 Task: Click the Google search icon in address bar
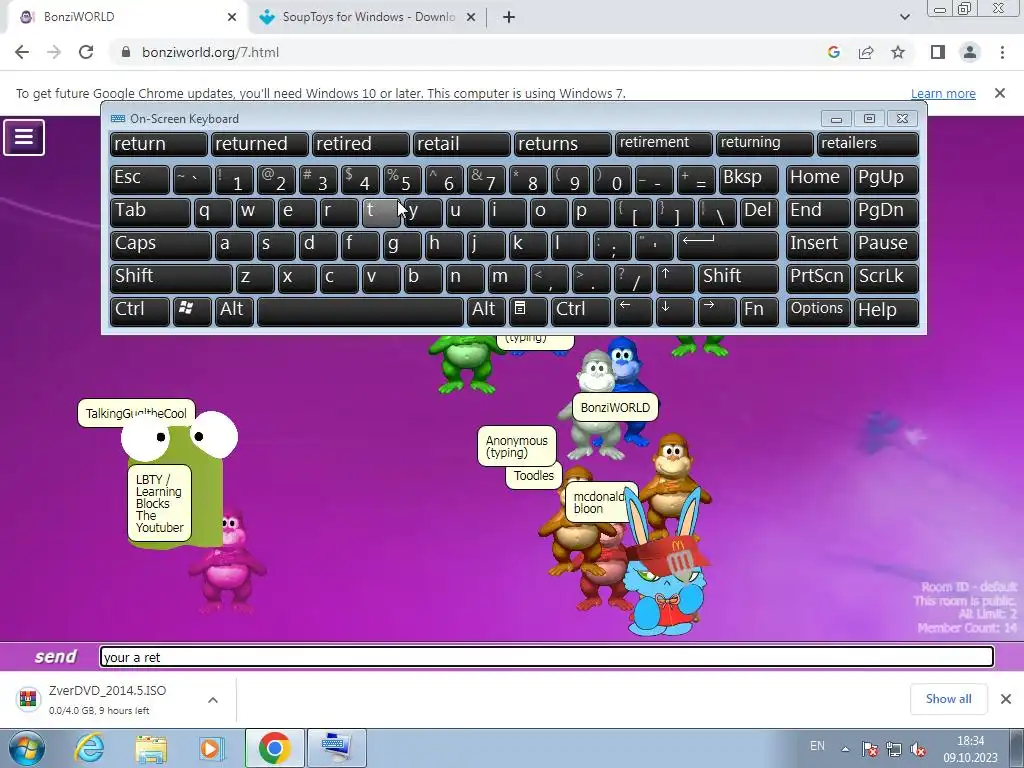pyautogui.click(x=833, y=52)
